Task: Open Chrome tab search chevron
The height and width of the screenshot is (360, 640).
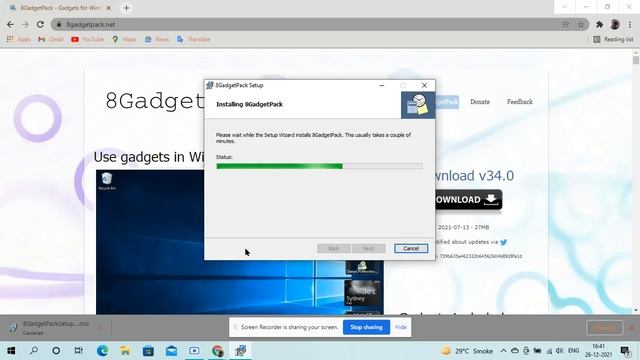Action: 564,7
